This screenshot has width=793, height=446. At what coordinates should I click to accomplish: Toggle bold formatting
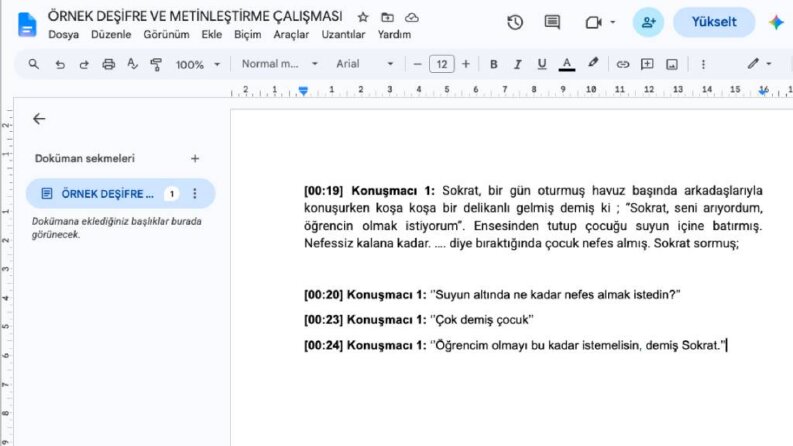[x=494, y=64]
